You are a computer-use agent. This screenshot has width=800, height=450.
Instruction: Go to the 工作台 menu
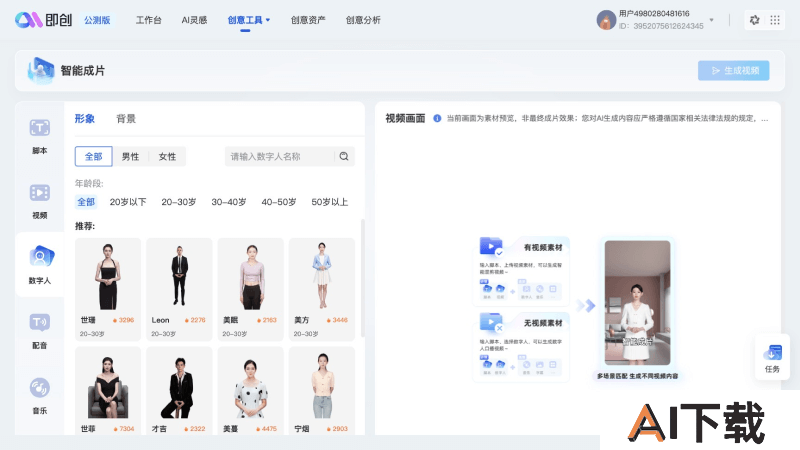pyautogui.click(x=148, y=20)
